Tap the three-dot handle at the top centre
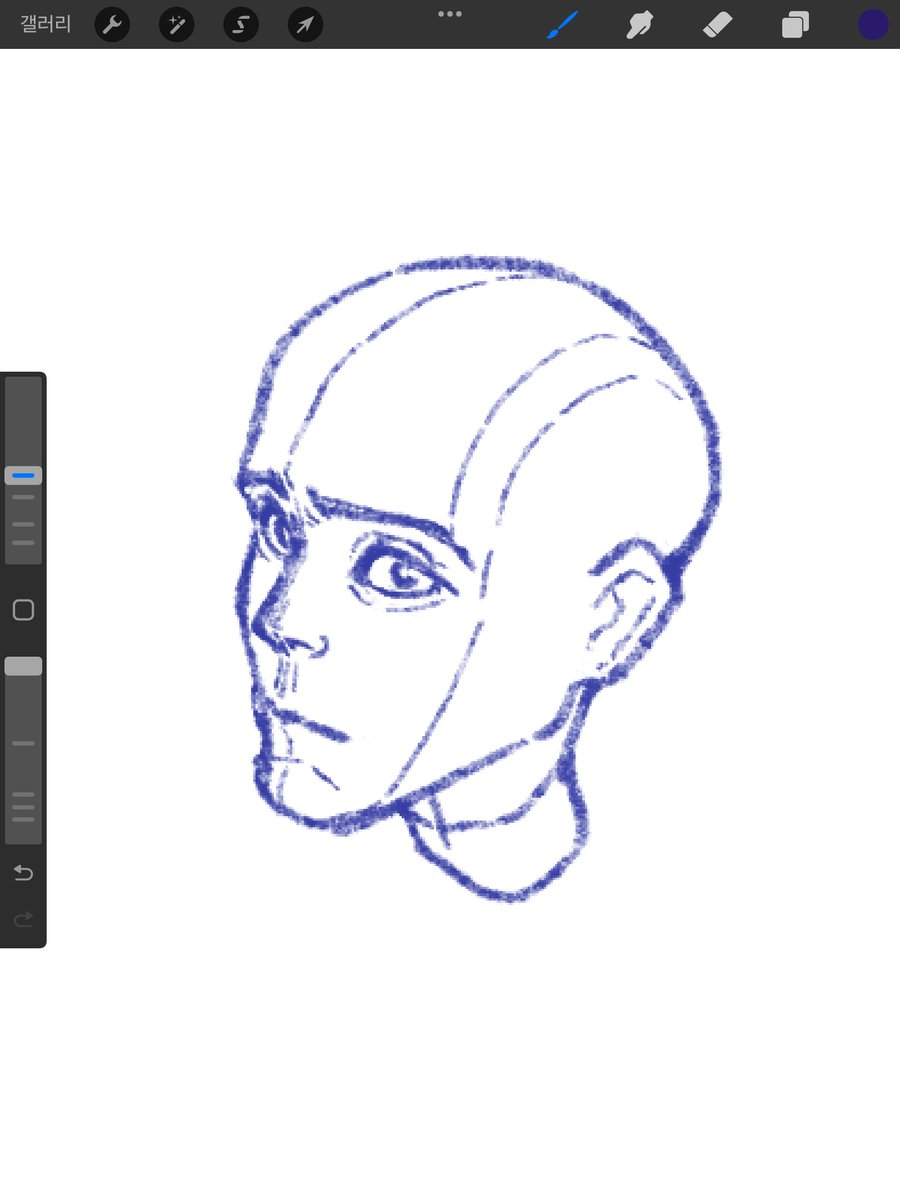900x1200 pixels. coord(450,14)
